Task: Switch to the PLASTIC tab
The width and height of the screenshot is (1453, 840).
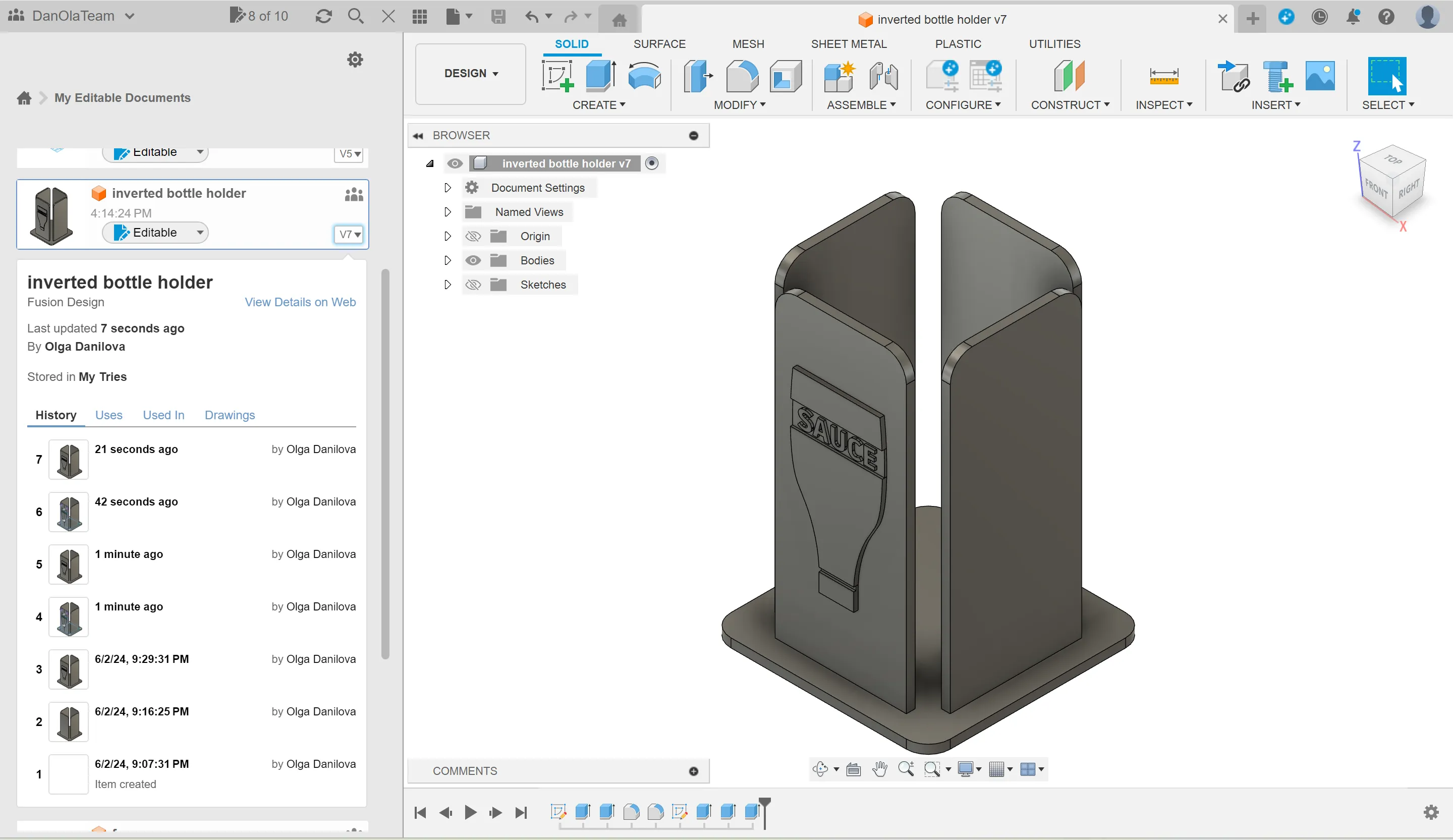Action: click(x=958, y=44)
